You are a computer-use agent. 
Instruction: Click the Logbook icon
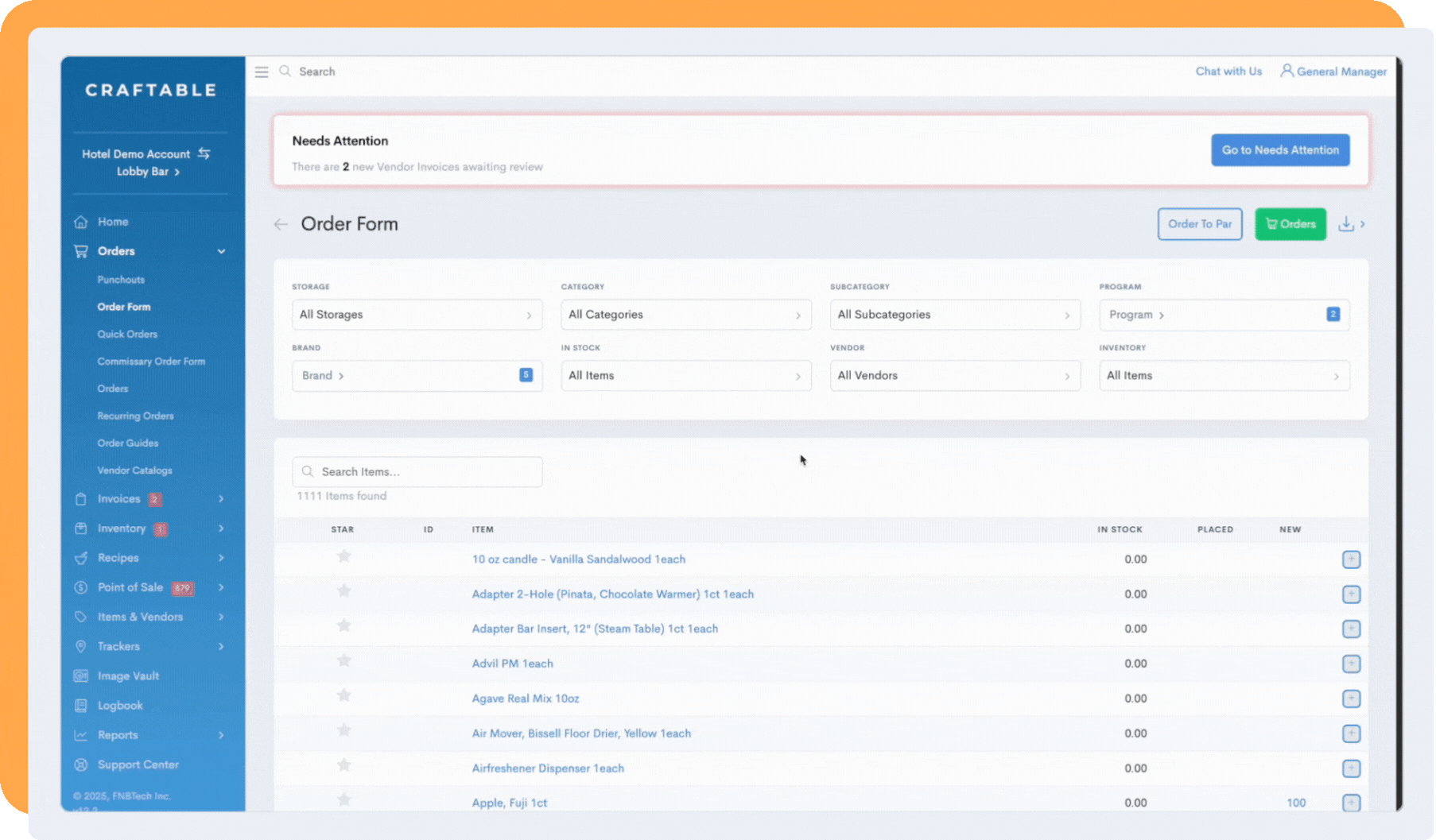(80, 706)
